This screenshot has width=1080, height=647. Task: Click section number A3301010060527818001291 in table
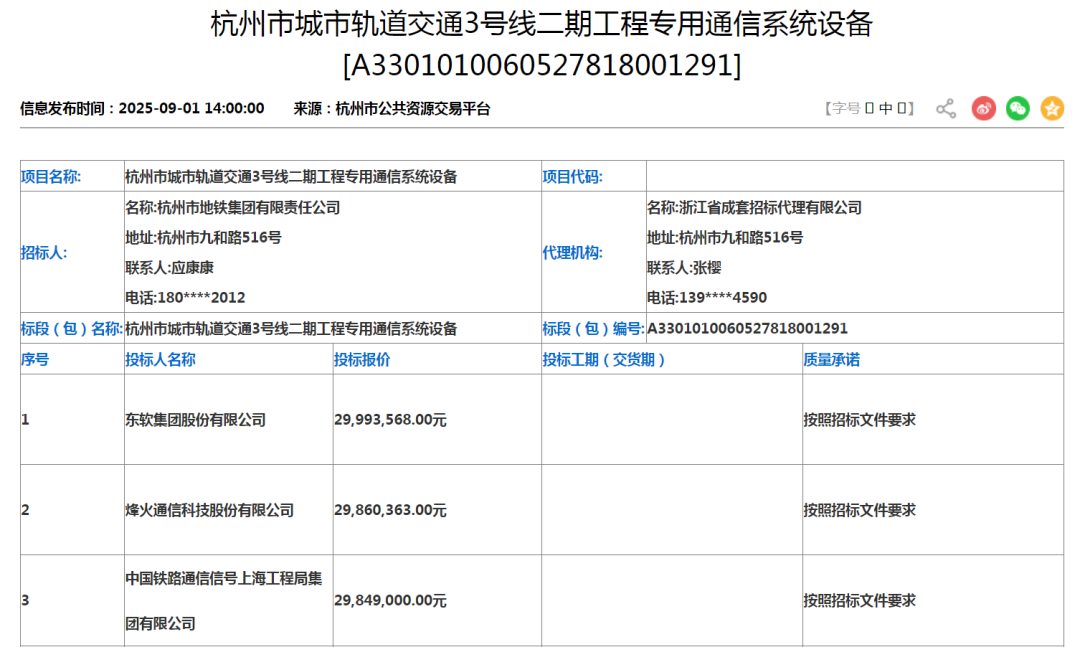coord(747,329)
